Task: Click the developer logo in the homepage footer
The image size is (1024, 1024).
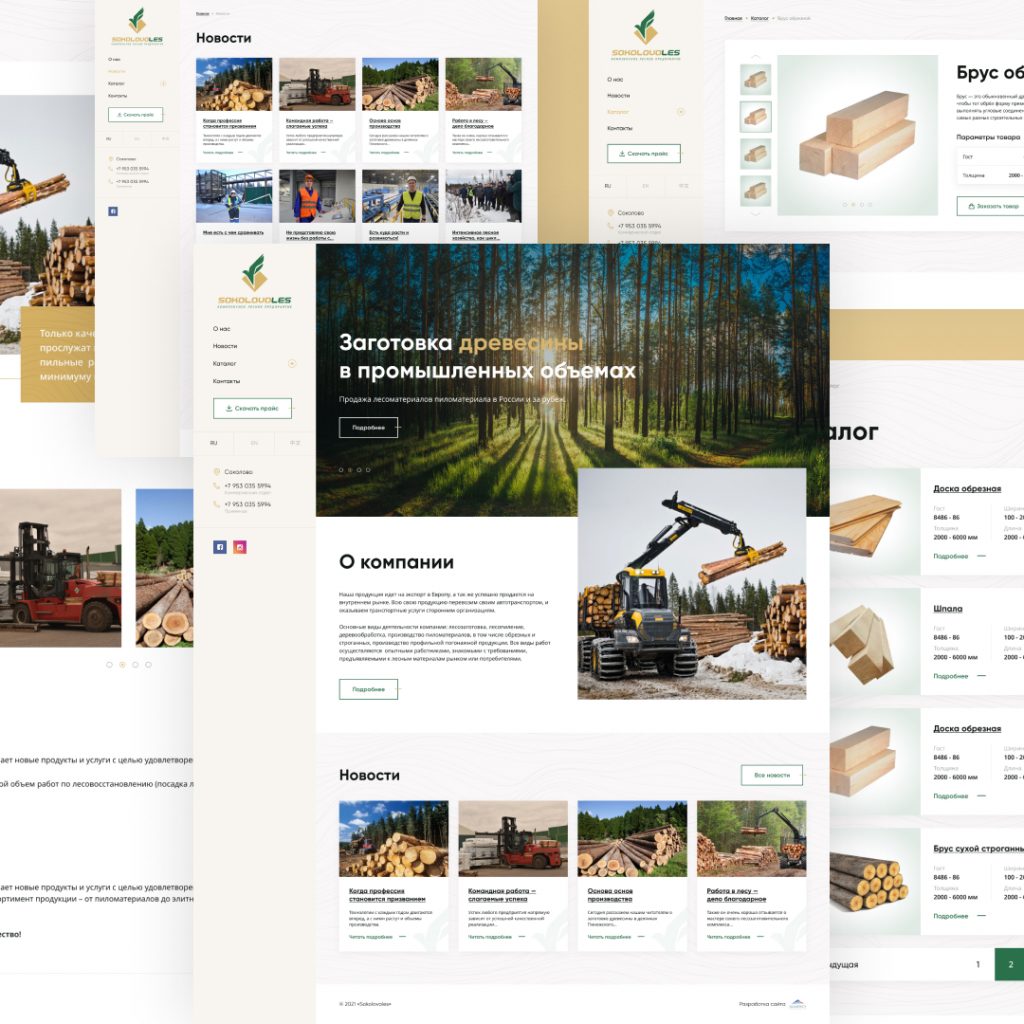Action: tap(797, 1003)
